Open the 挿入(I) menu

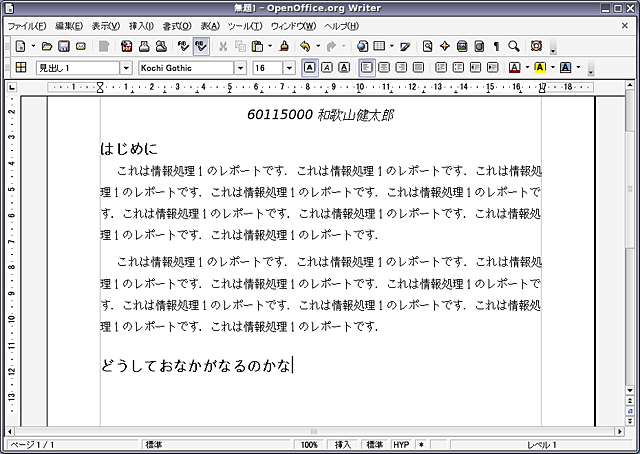pos(141,26)
